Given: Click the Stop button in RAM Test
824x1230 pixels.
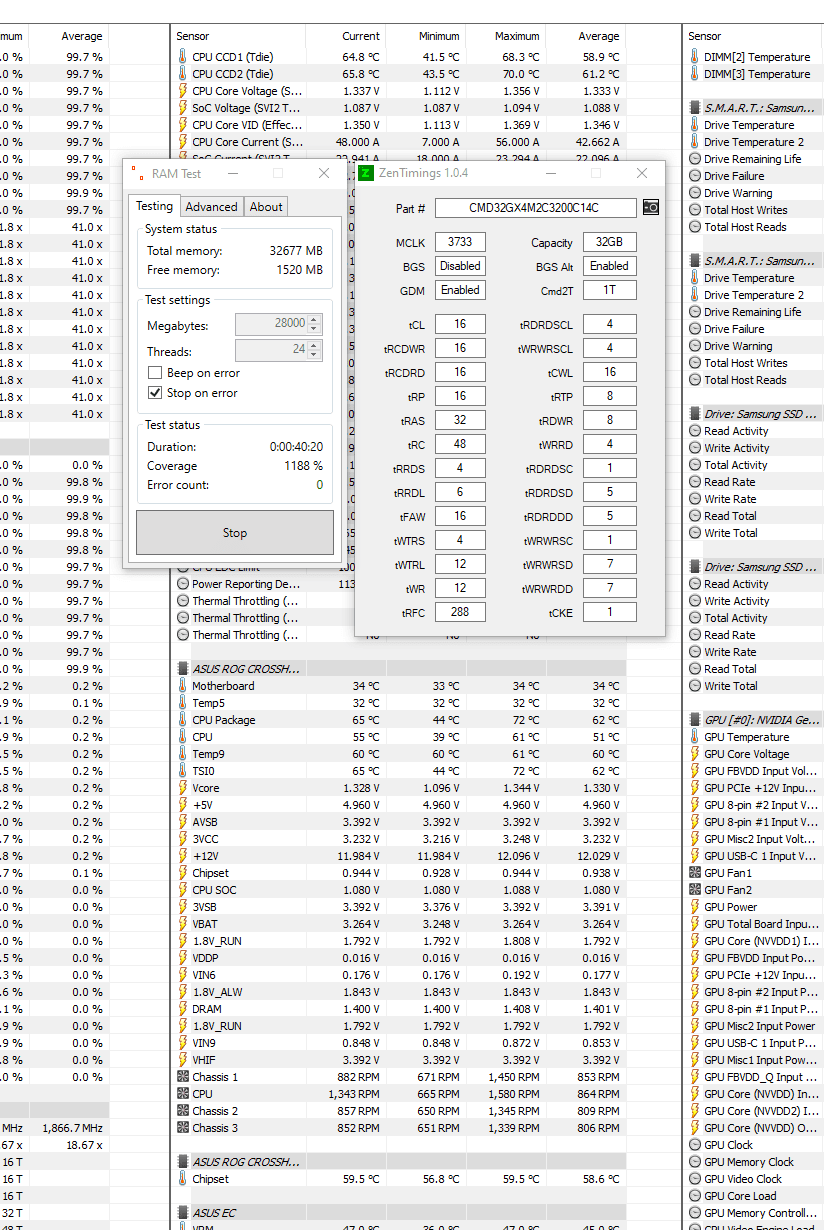Looking at the screenshot, I should coord(235,533).
